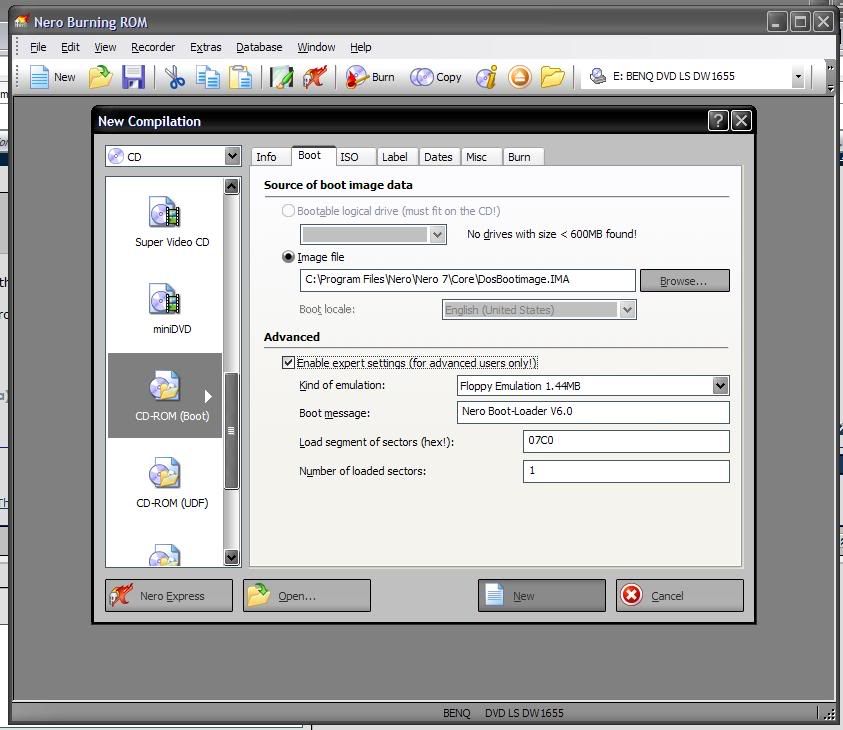The height and width of the screenshot is (730, 843).
Task: Open the File menu
Action: [38, 47]
